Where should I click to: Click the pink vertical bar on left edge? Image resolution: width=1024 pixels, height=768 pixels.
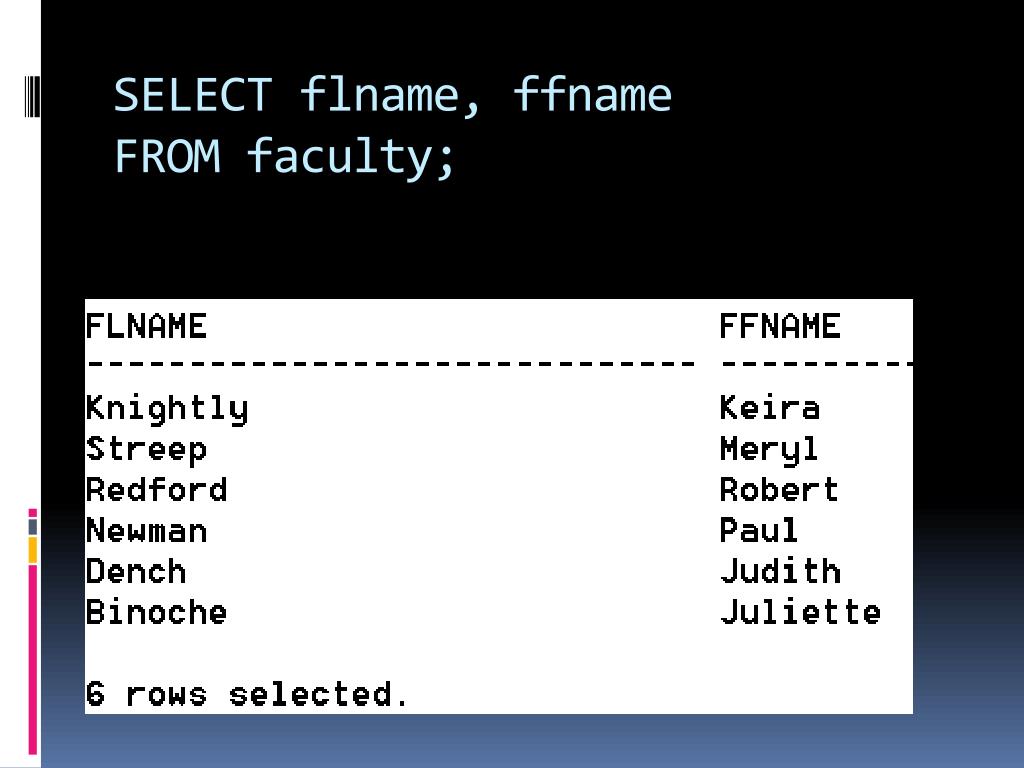pos(33,660)
